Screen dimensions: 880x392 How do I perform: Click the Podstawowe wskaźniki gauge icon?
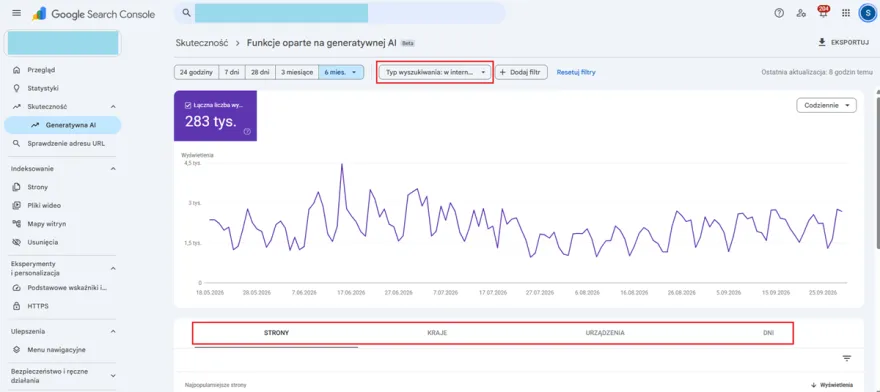pyautogui.click(x=16, y=288)
